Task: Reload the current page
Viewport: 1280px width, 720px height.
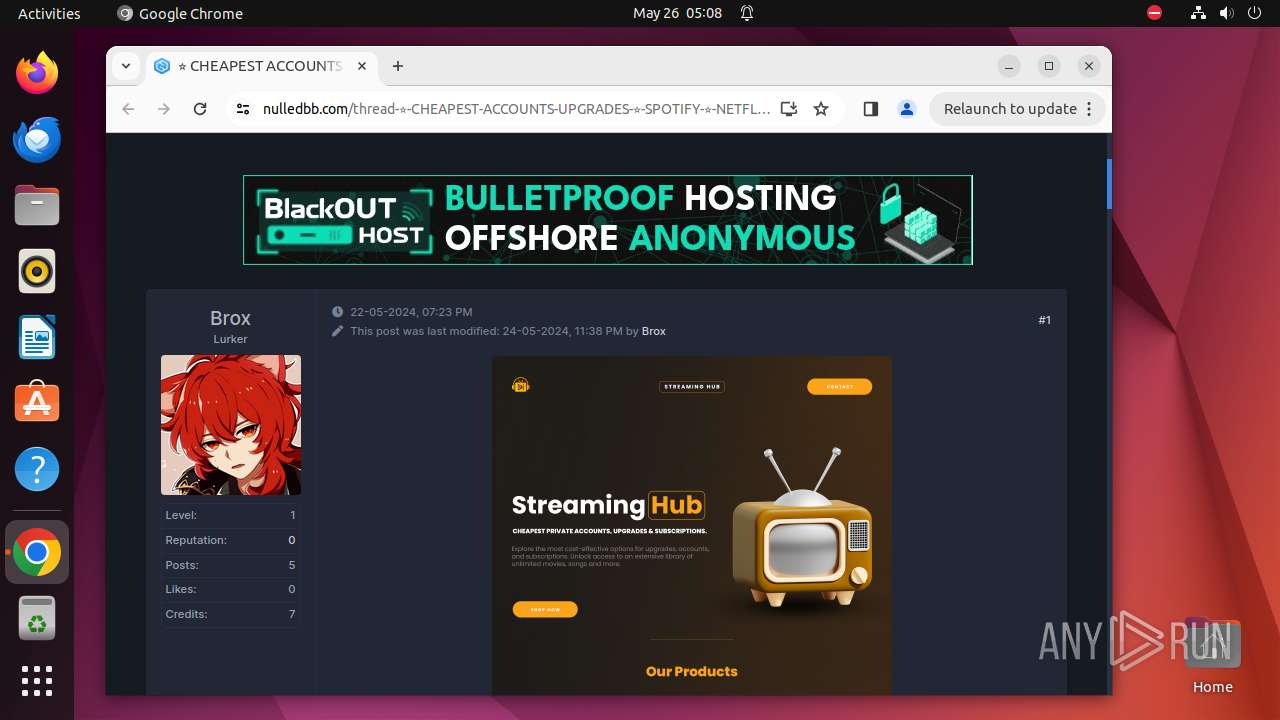Action: [x=200, y=109]
